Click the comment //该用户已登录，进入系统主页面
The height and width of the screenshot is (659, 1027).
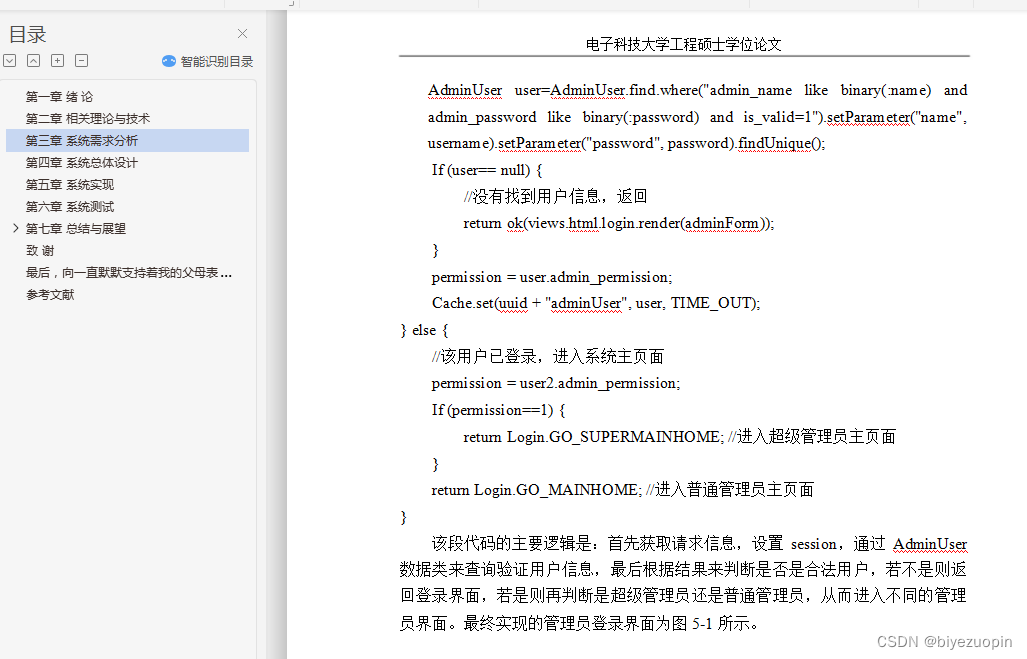tap(548, 356)
